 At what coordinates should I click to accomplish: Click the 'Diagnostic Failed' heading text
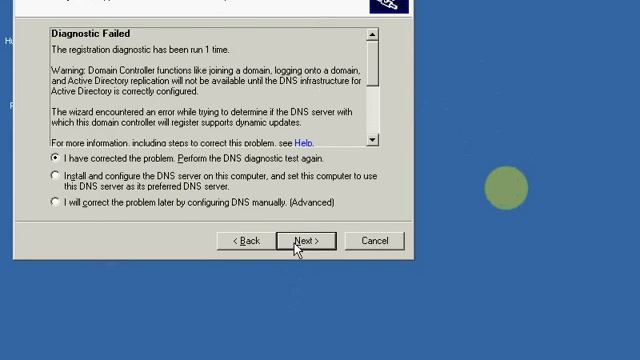click(x=91, y=33)
